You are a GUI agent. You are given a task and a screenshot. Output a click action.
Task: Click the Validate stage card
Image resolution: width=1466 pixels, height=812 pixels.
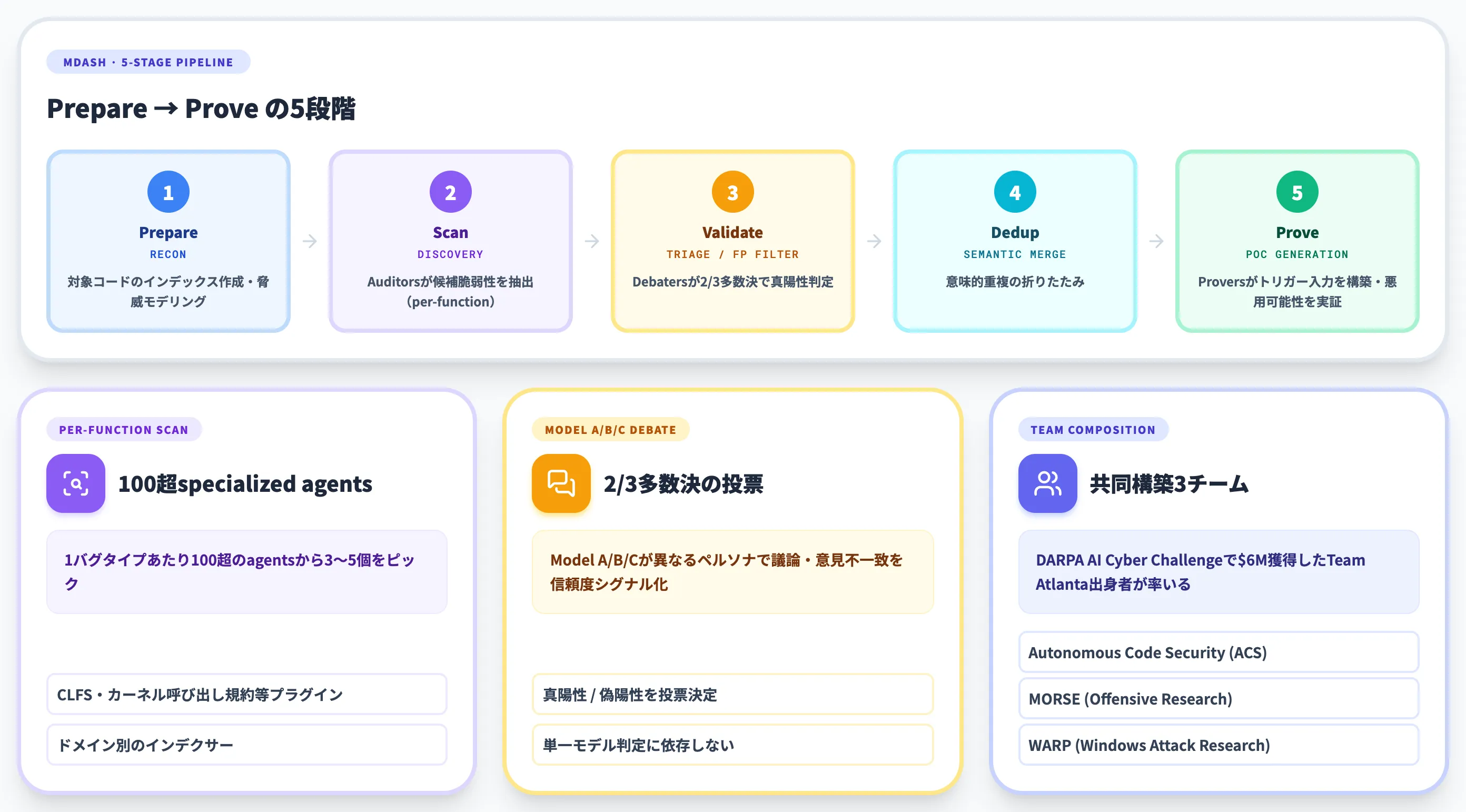click(733, 241)
